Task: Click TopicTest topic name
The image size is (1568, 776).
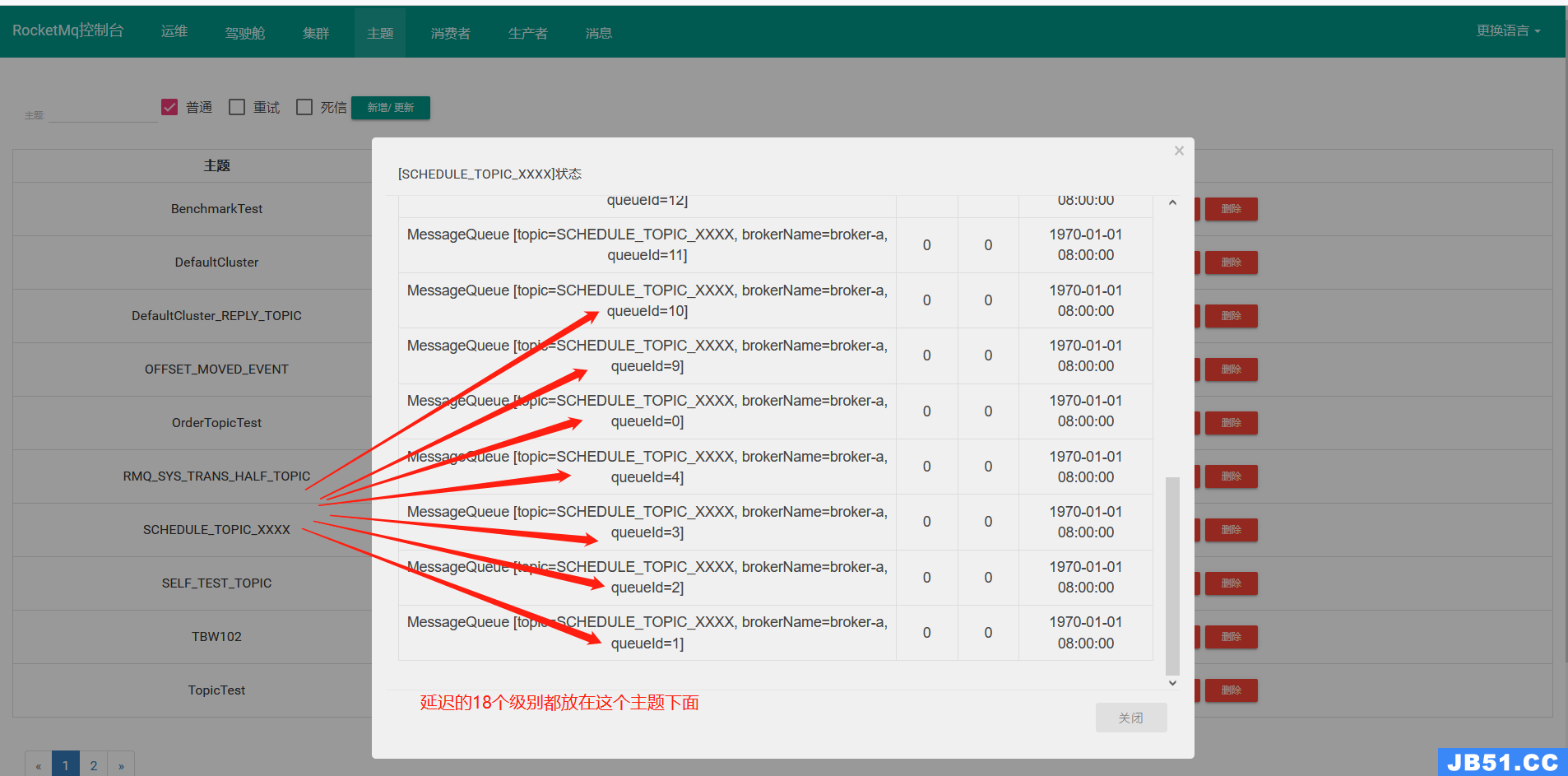Action: 216,690
